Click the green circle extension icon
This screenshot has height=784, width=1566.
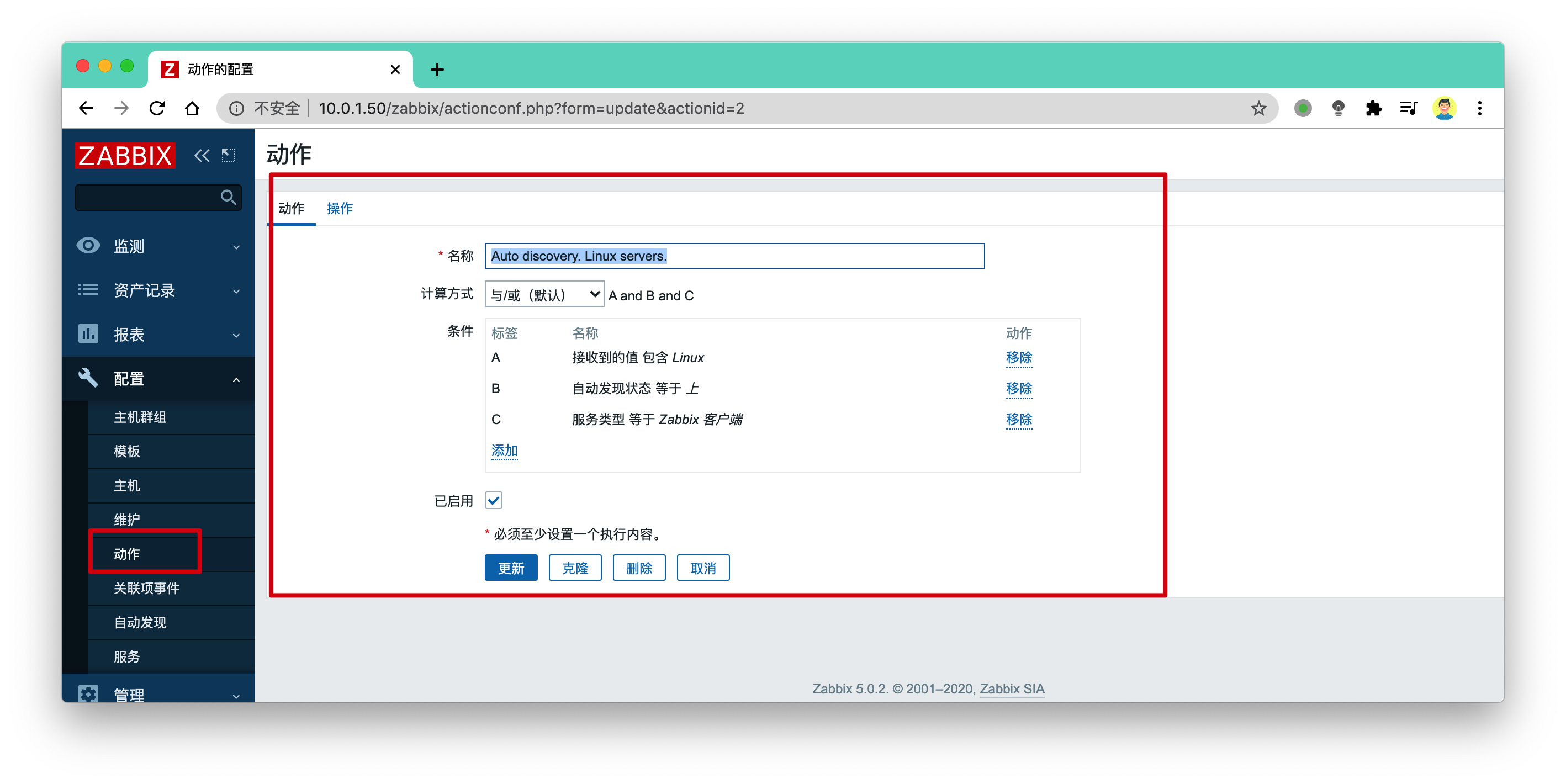[1303, 108]
